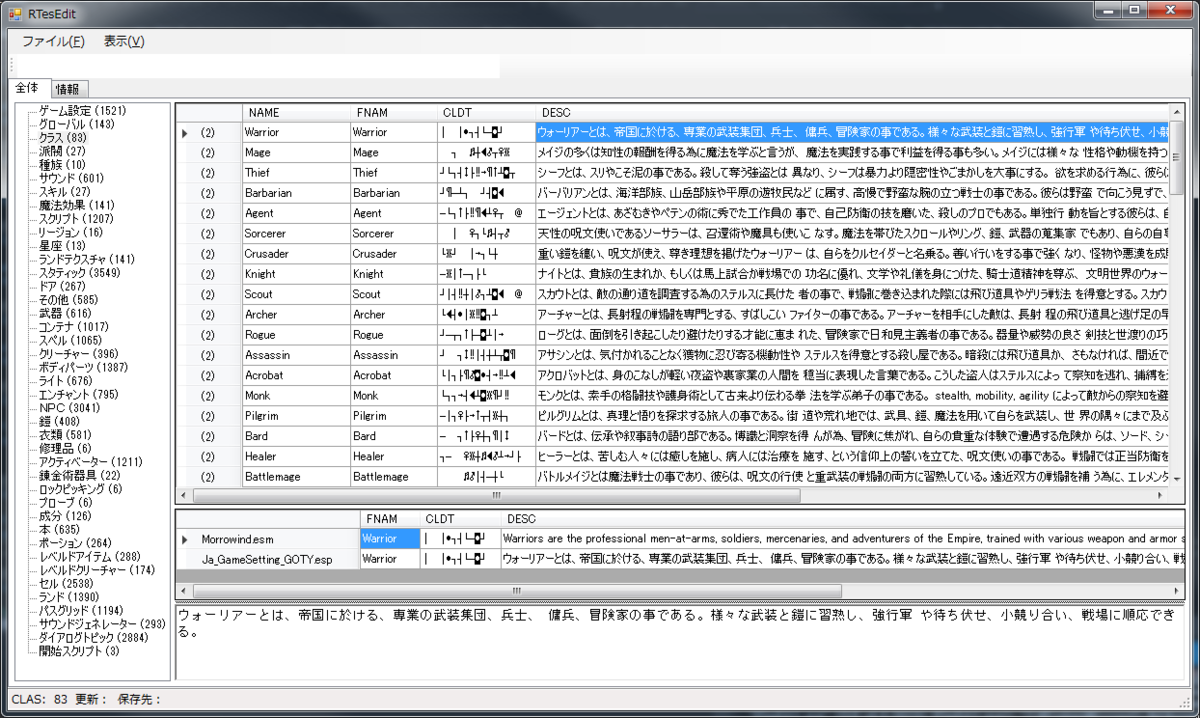
Task: Select 本 (635) in the tree
Action: point(59,529)
